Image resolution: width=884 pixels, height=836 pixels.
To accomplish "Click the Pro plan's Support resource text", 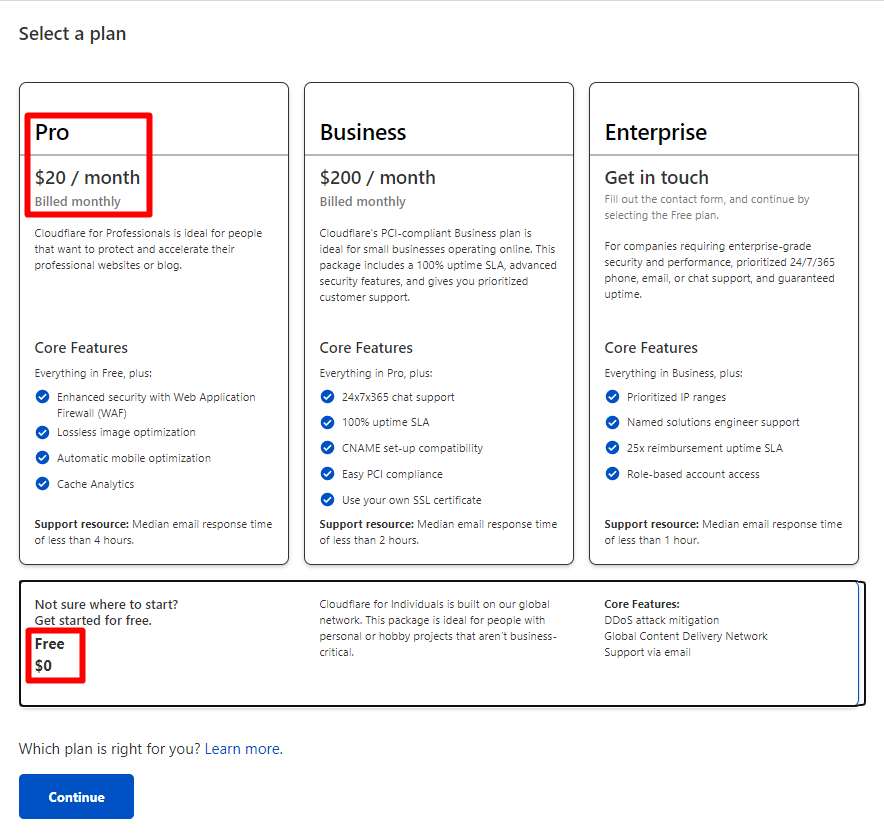I will click(153, 532).
